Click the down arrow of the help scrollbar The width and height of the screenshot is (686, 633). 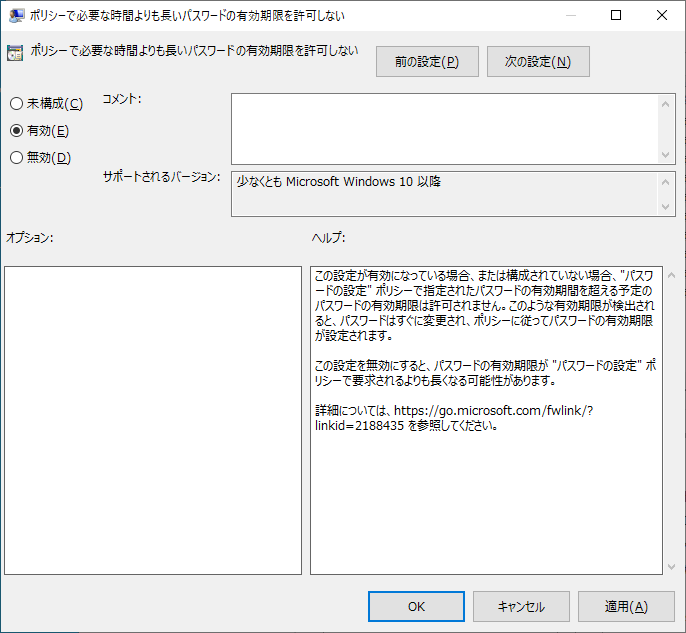pos(671,566)
